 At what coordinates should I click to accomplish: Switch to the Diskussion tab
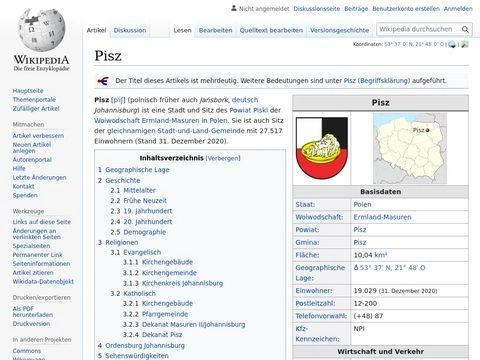pos(130,30)
